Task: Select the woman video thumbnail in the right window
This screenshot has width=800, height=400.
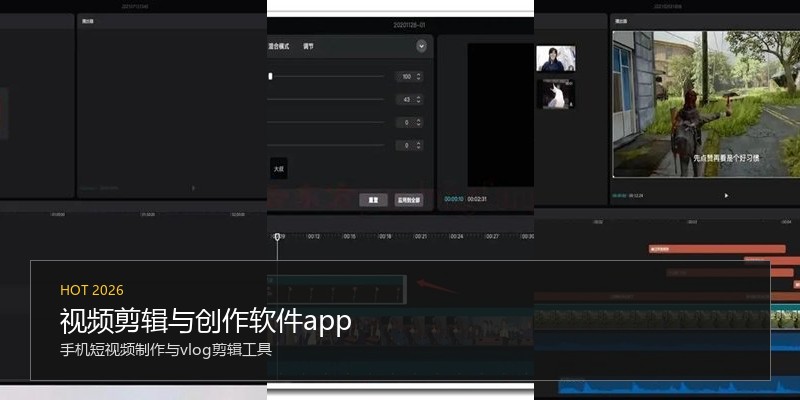Action: [556, 58]
